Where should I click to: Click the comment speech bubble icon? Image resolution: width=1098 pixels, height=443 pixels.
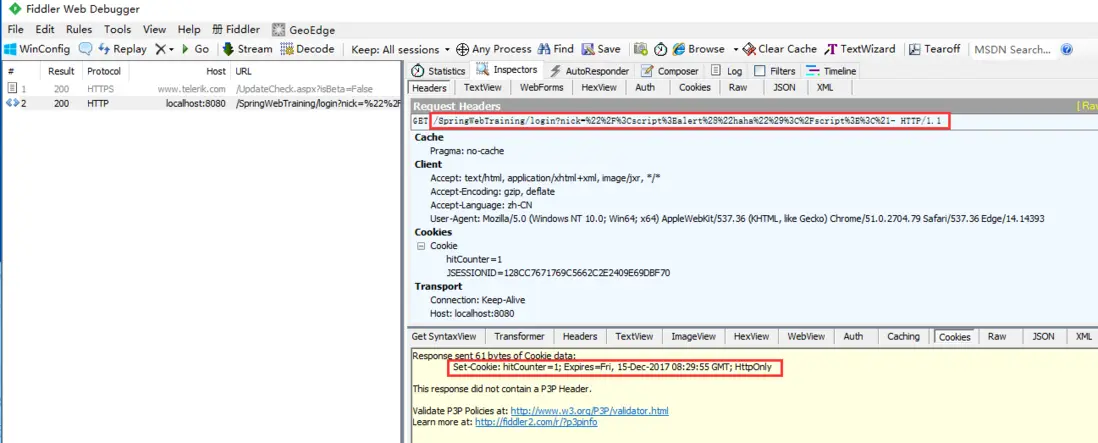85,49
